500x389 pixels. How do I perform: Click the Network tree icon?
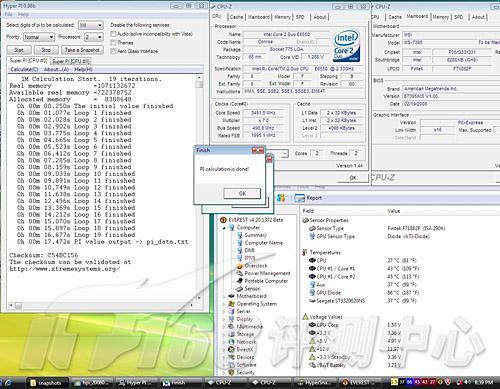[231, 342]
